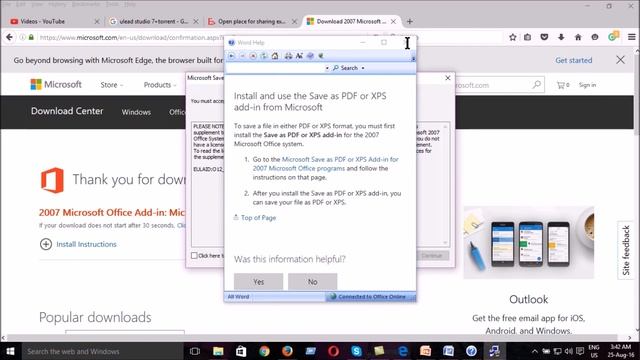Open File Explorer from taskbar
The width and height of the screenshot is (640, 360).
(218, 351)
